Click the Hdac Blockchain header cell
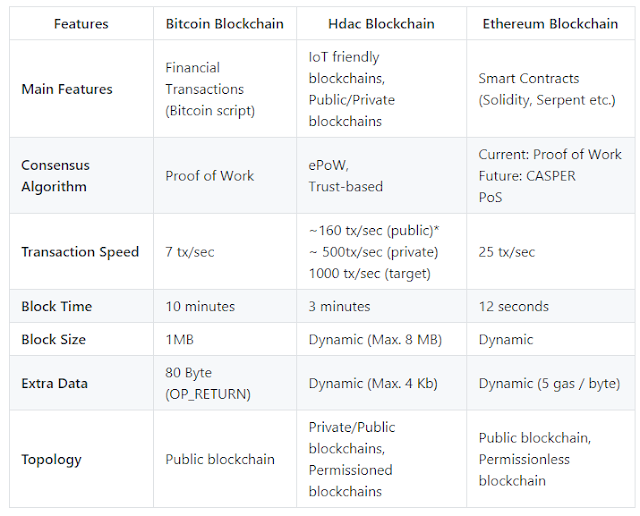The width and height of the screenshot is (640, 516). 381,24
